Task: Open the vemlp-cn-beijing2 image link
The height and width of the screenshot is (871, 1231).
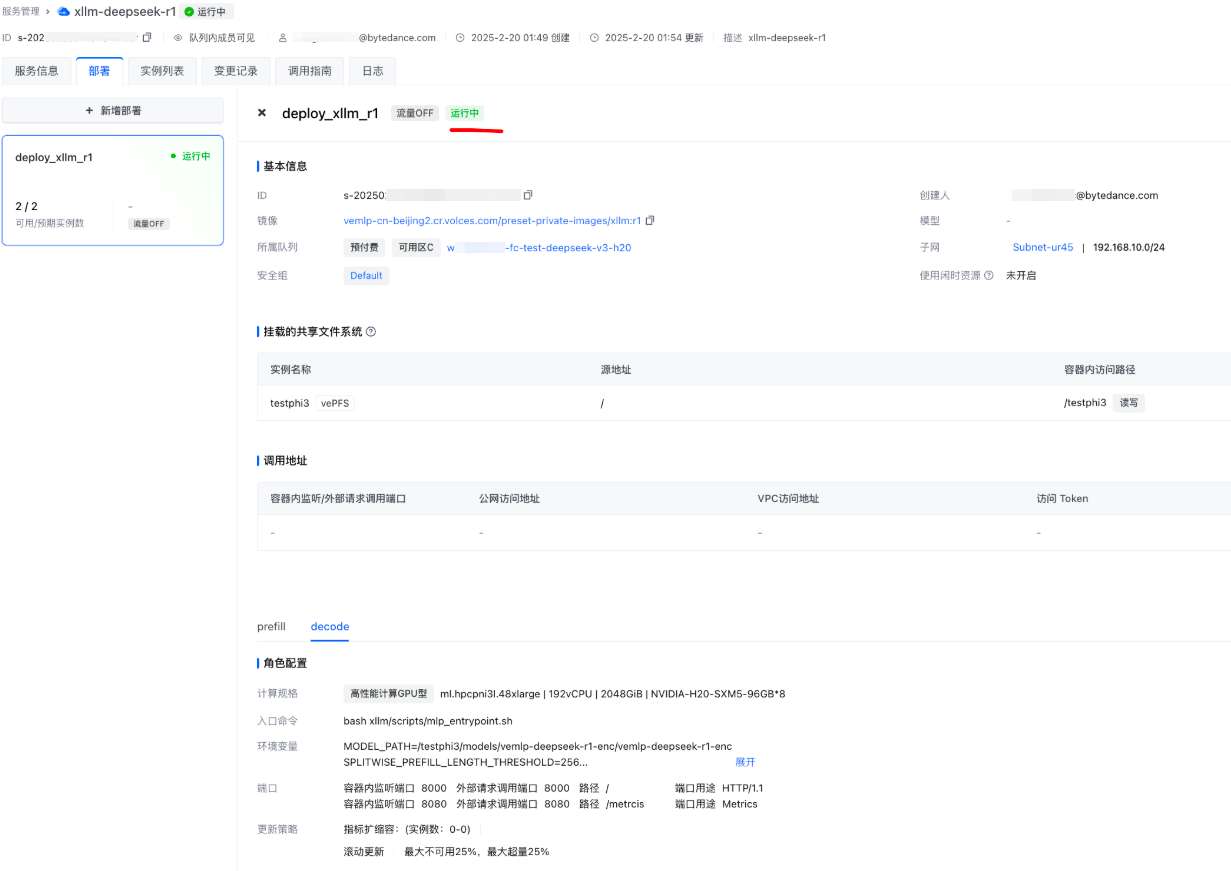Action: (492, 220)
